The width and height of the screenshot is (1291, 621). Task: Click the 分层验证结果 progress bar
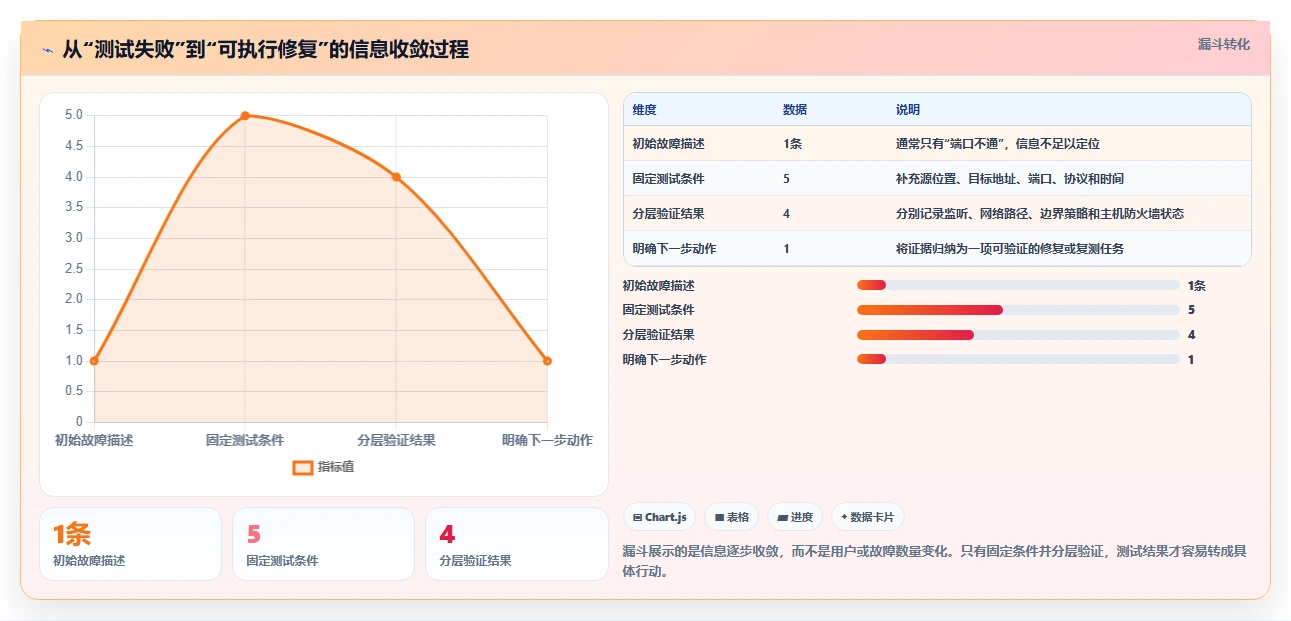[1018, 335]
